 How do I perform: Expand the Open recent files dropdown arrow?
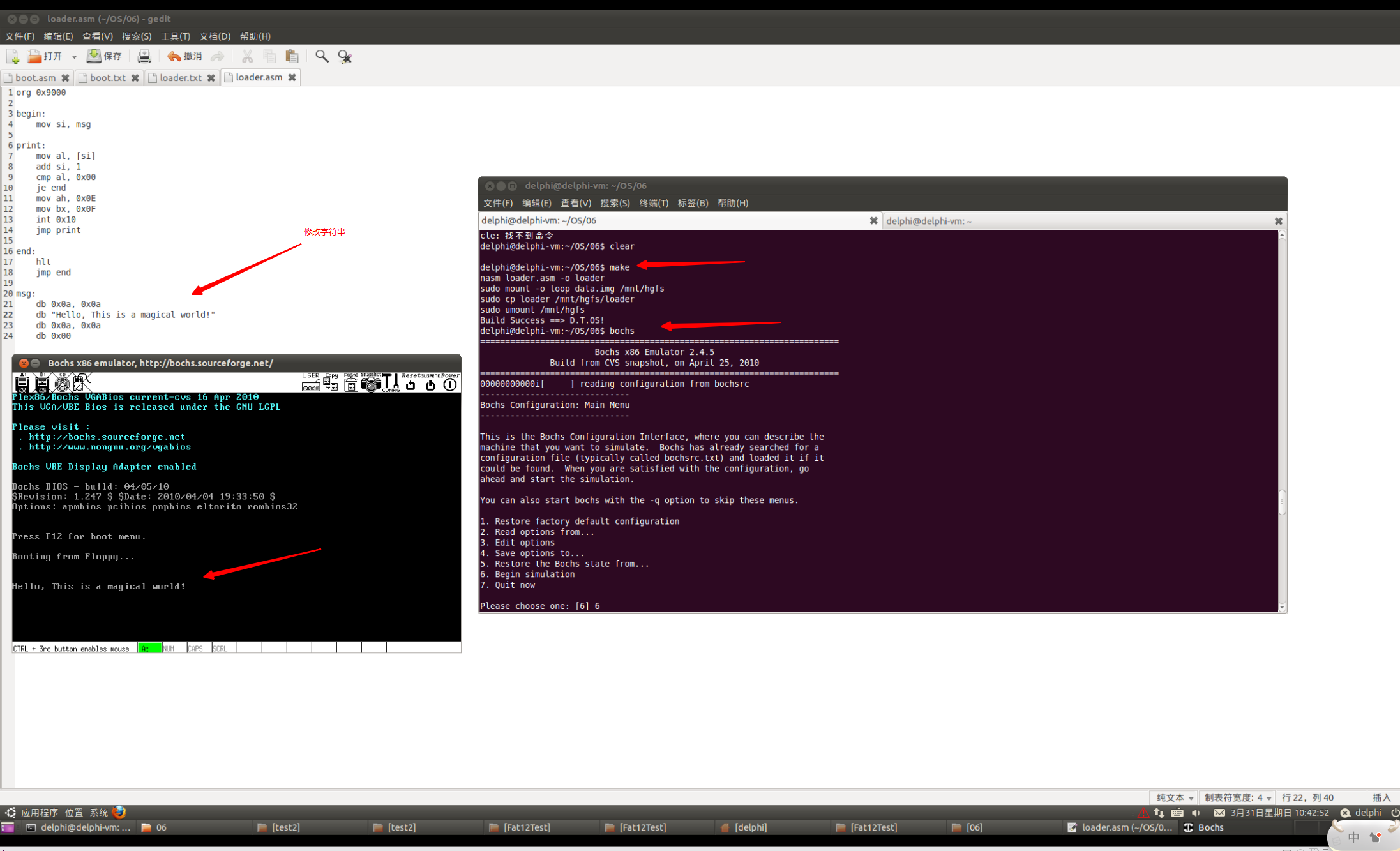74,57
